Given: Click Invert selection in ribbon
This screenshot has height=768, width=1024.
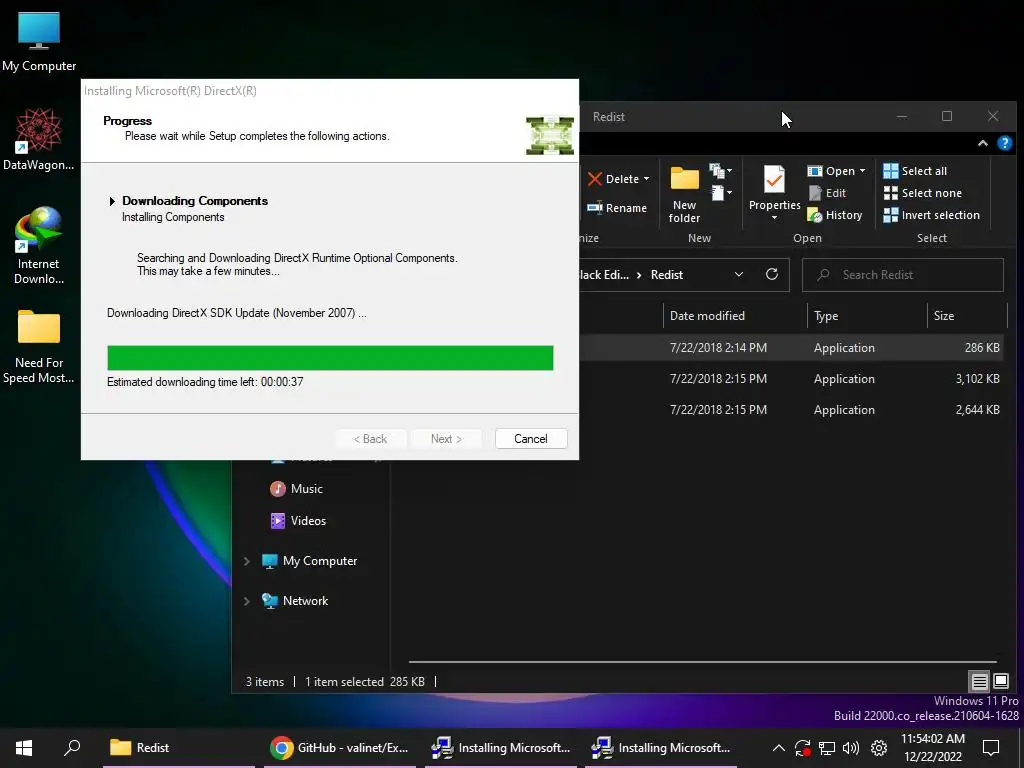Looking at the screenshot, I should [931, 215].
